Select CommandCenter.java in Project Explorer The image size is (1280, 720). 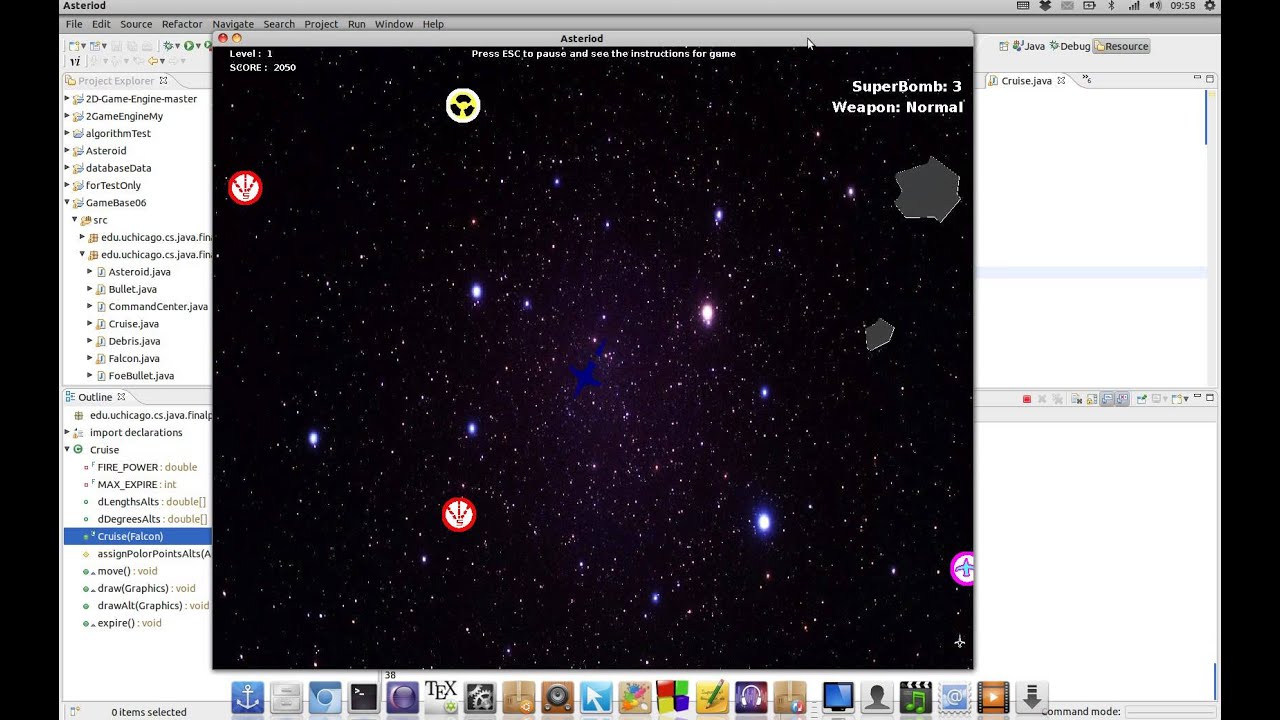coord(158,306)
